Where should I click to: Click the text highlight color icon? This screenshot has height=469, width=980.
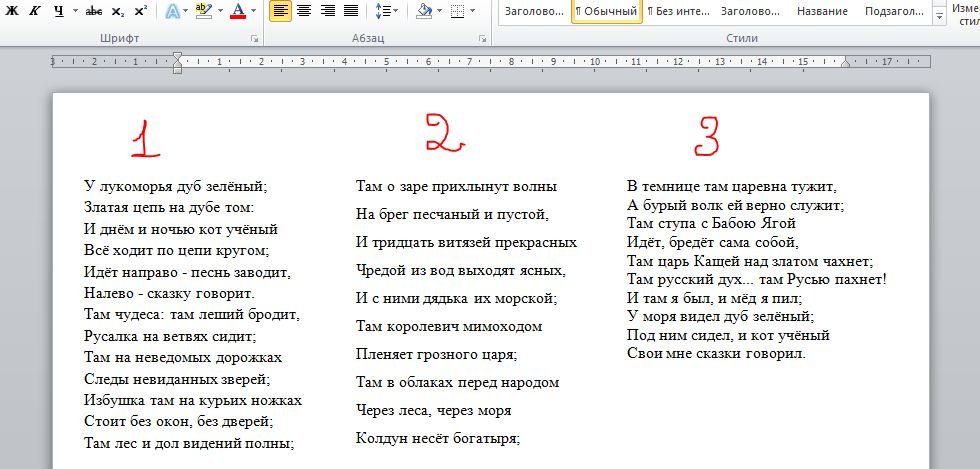point(203,12)
